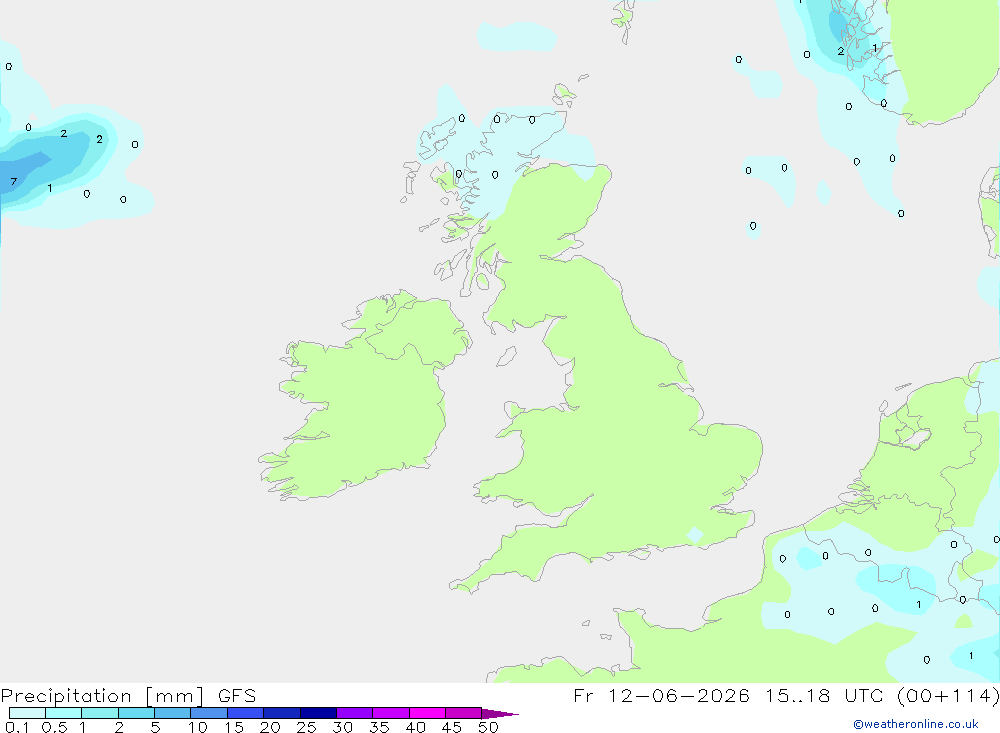The image size is (1000, 733).
Task: Pick the legend swatch between 15 and 20
Action: click(245, 713)
